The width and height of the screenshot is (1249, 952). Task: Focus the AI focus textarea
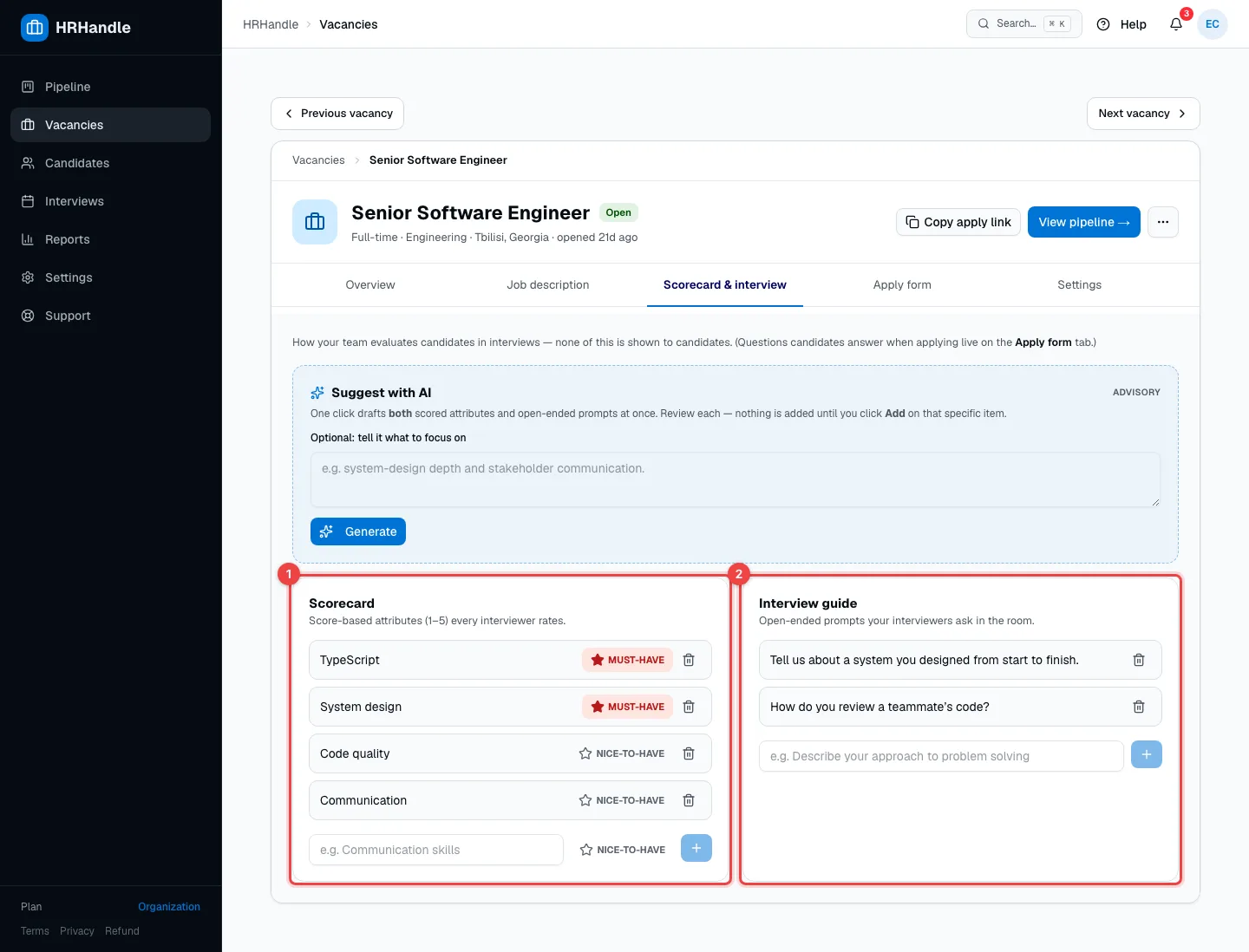coord(736,479)
